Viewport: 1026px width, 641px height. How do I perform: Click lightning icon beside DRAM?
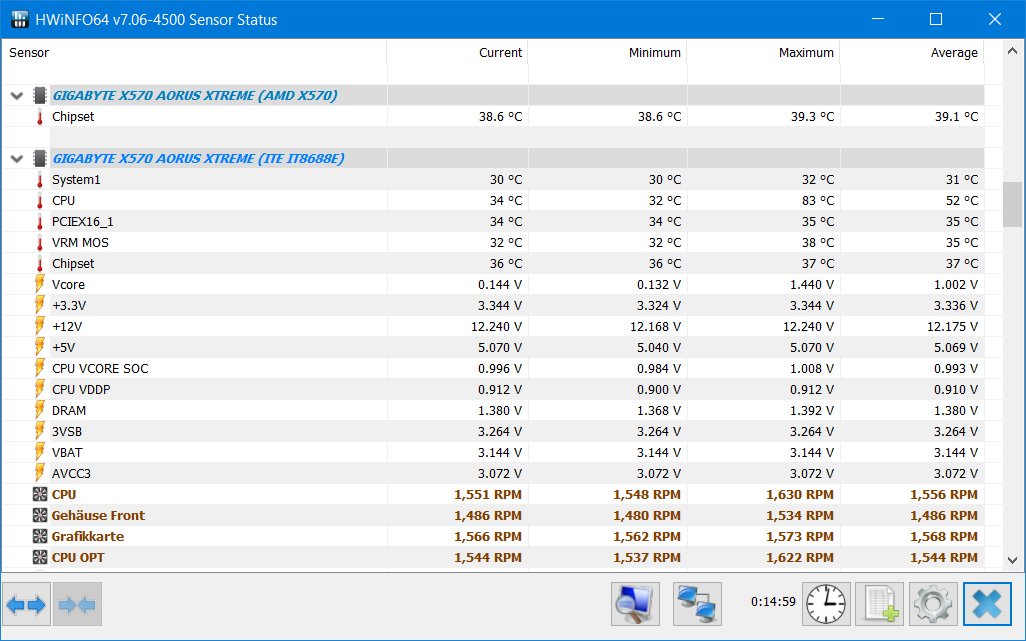[40, 411]
